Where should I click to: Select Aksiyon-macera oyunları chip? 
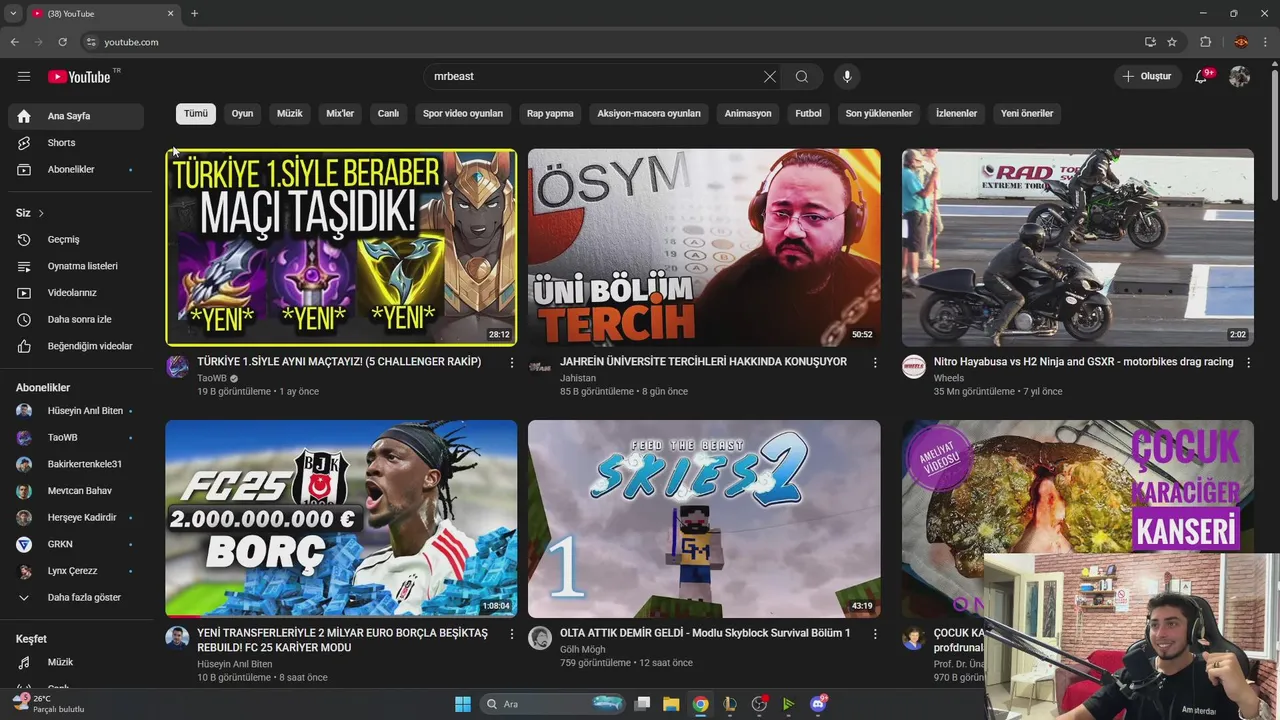point(649,113)
